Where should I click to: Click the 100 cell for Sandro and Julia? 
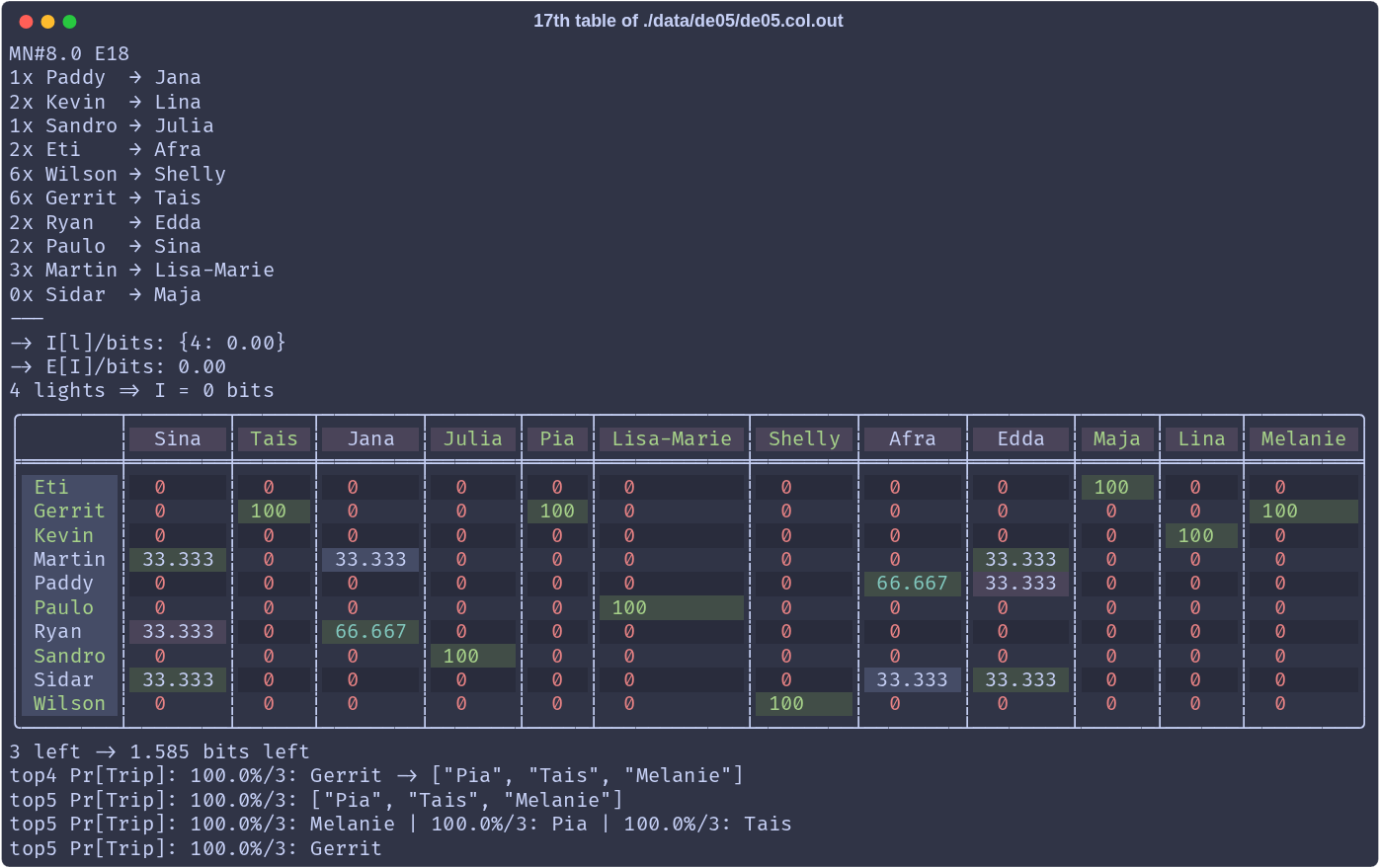point(473,656)
